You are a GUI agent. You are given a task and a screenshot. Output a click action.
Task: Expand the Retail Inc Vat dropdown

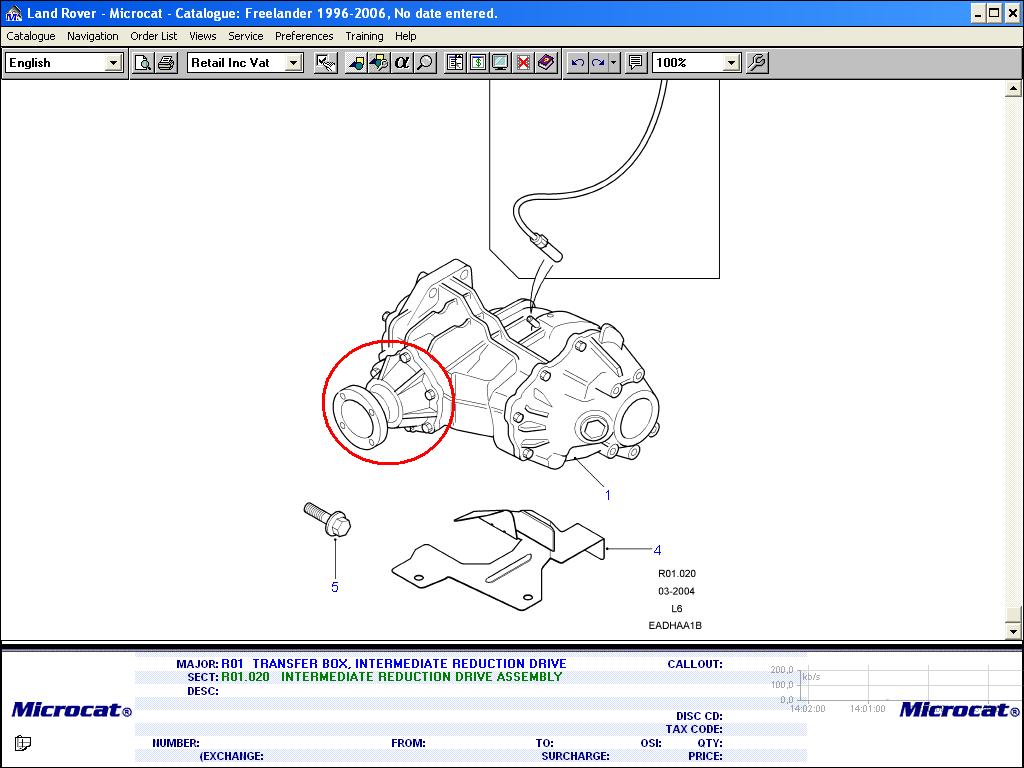[293, 63]
